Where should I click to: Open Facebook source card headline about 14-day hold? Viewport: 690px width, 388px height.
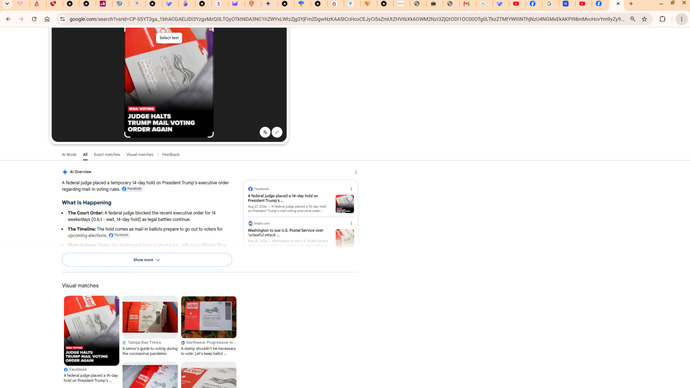[283, 198]
